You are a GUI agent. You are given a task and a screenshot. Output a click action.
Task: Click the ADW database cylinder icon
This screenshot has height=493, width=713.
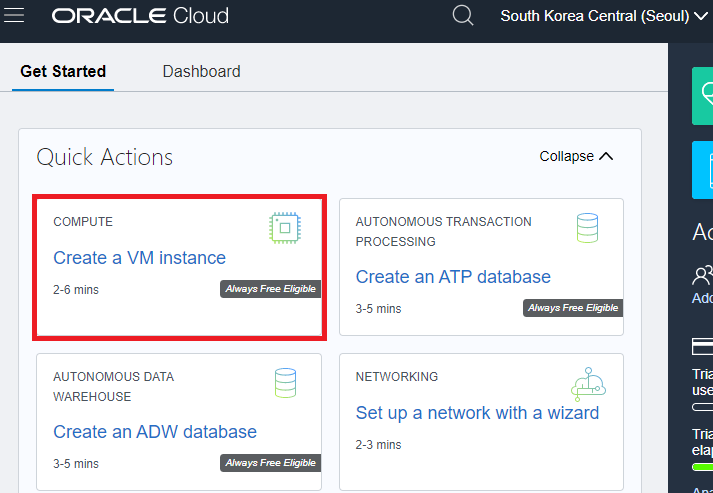285,383
